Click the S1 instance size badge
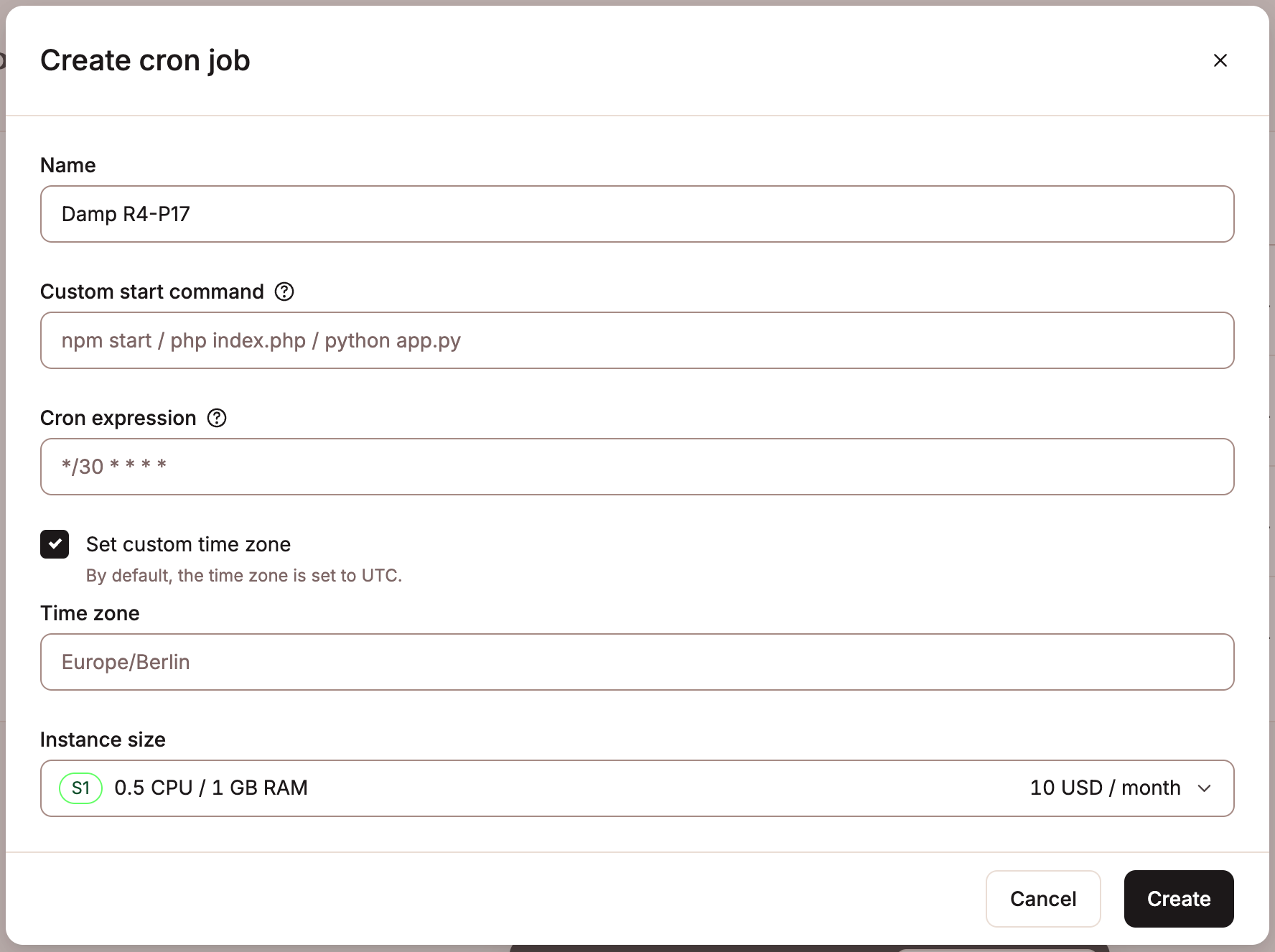The image size is (1275, 952). coord(80,788)
